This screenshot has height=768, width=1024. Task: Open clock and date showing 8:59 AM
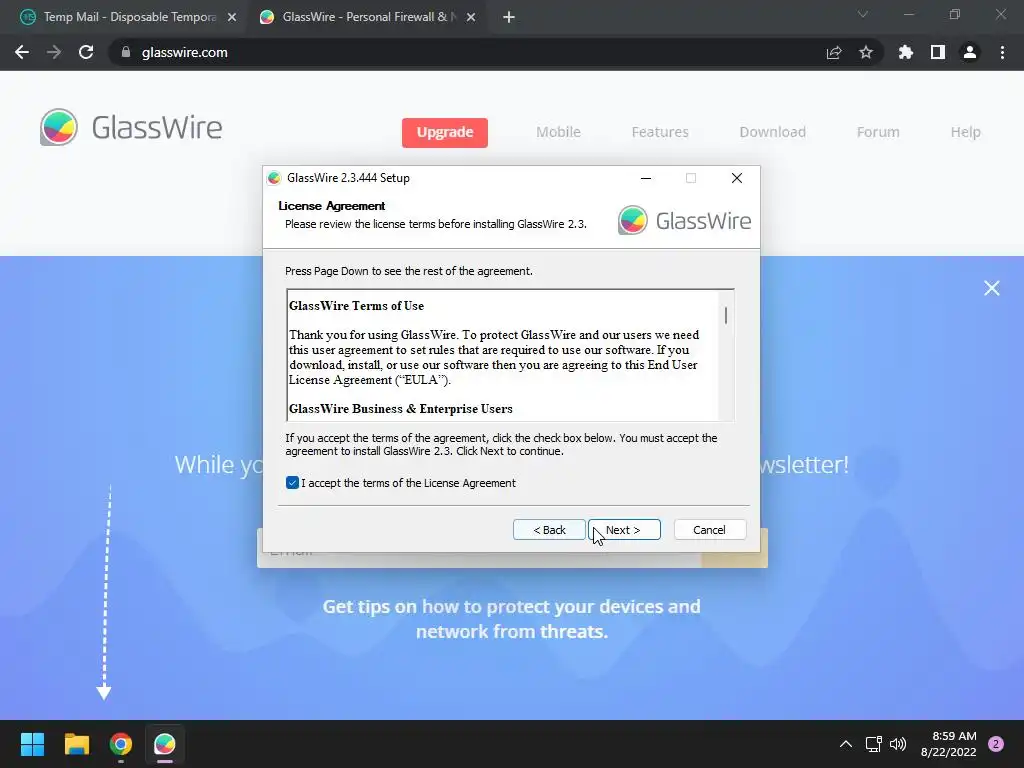coord(949,744)
